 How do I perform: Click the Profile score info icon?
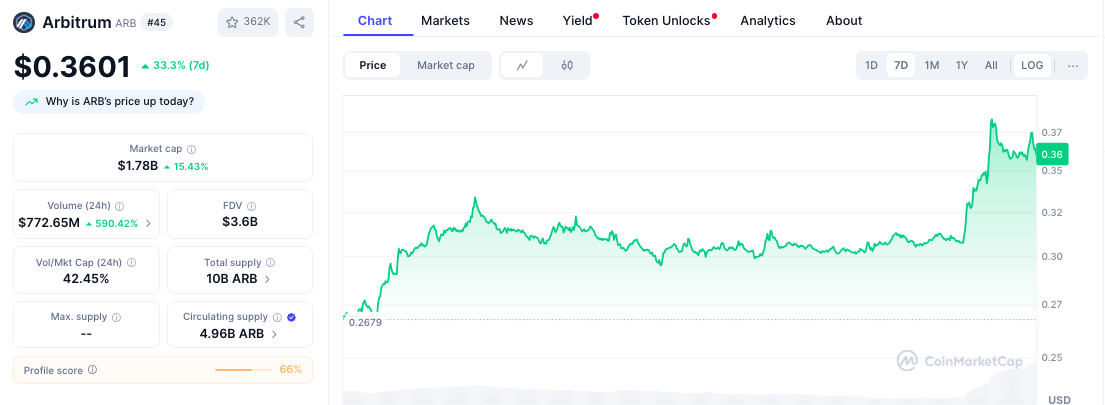tap(92, 370)
